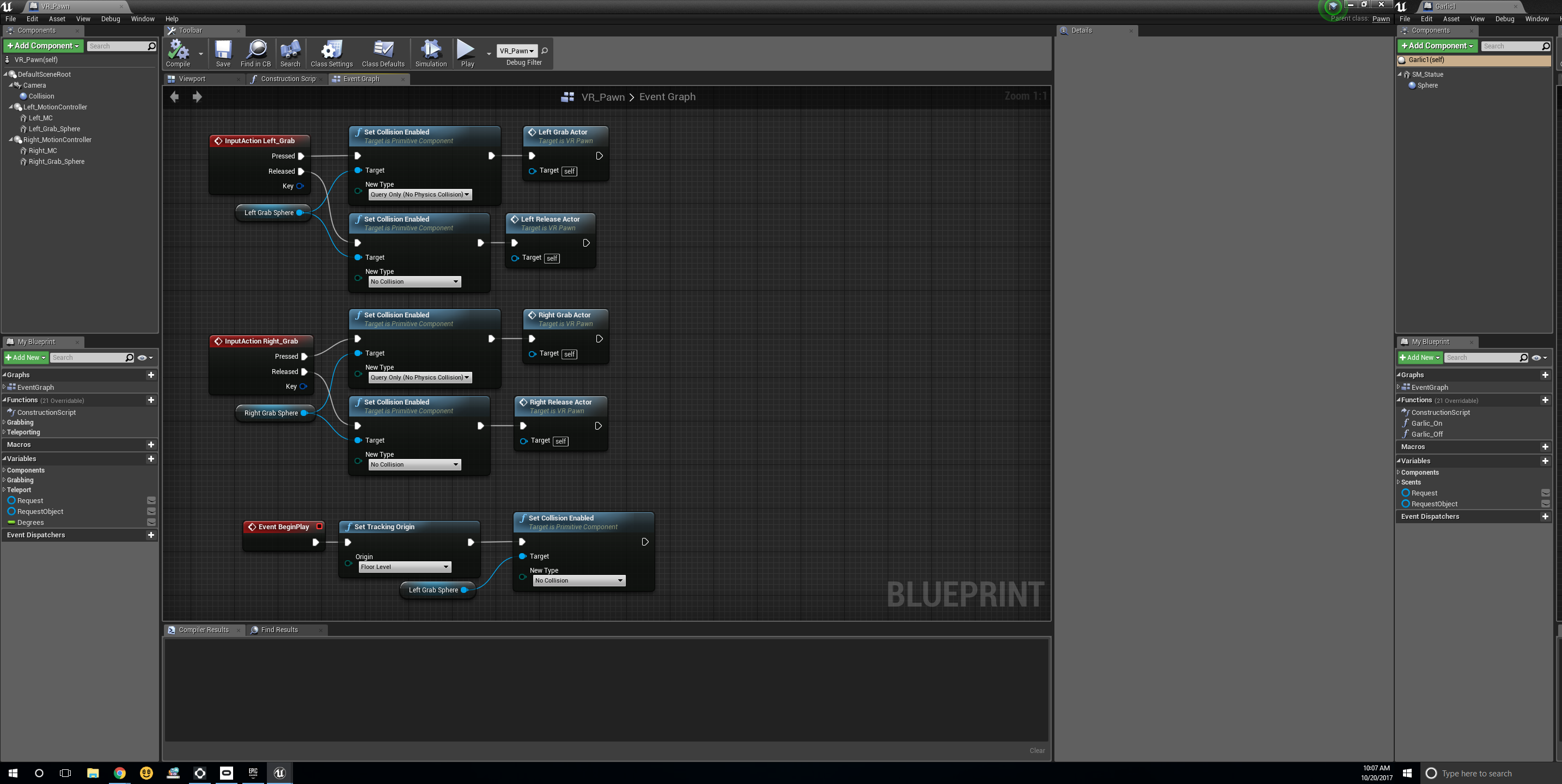Image resolution: width=1562 pixels, height=784 pixels.
Task: Click the Search toolbar icon
Action: pos(290,53)
